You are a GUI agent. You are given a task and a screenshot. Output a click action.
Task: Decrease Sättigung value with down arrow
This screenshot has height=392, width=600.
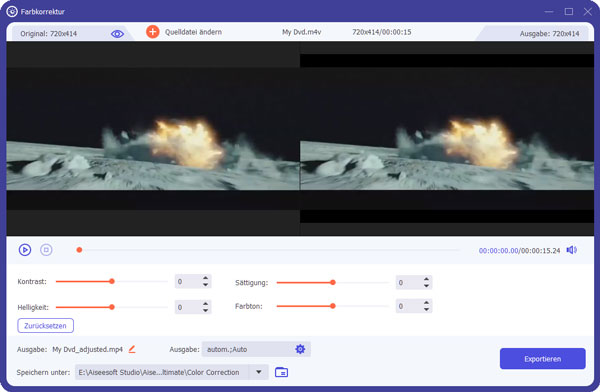tap(426, 286)
